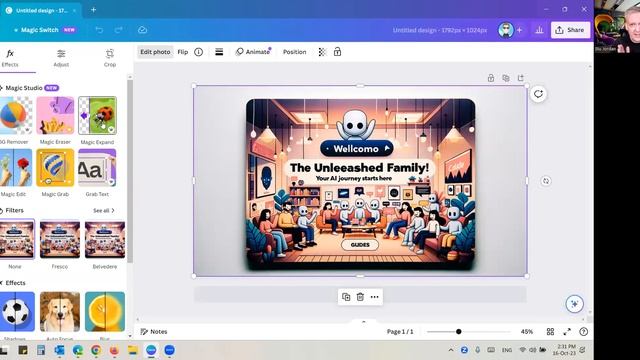
Task: Undo the last action
Action: pos(99,30)
